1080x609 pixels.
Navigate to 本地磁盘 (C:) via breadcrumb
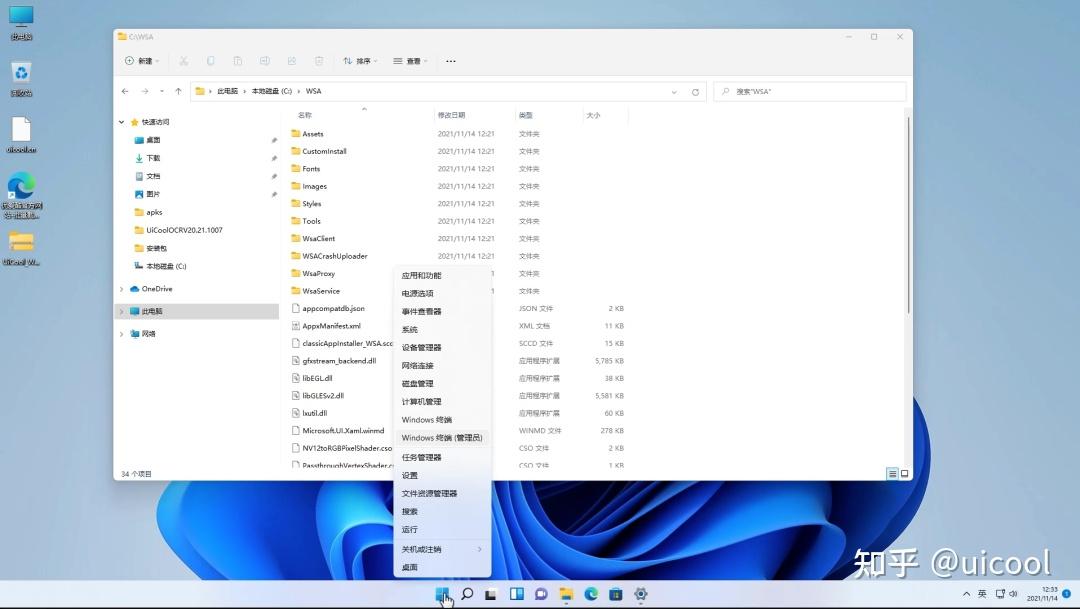coord(272,91)
